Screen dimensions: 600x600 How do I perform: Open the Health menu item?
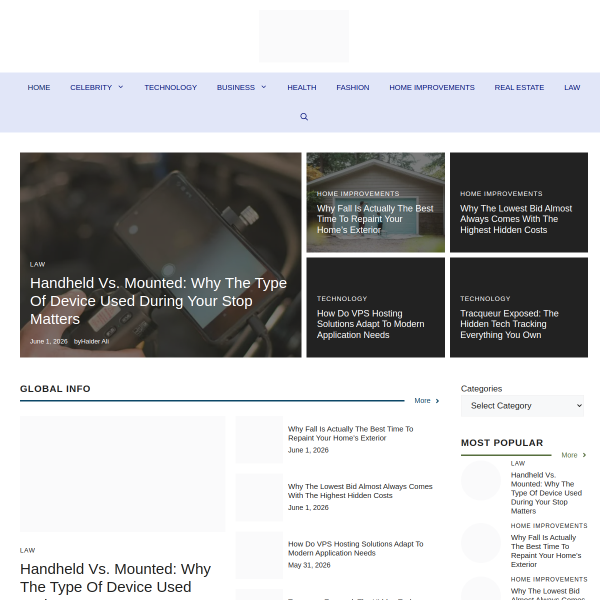coord(302,88)
